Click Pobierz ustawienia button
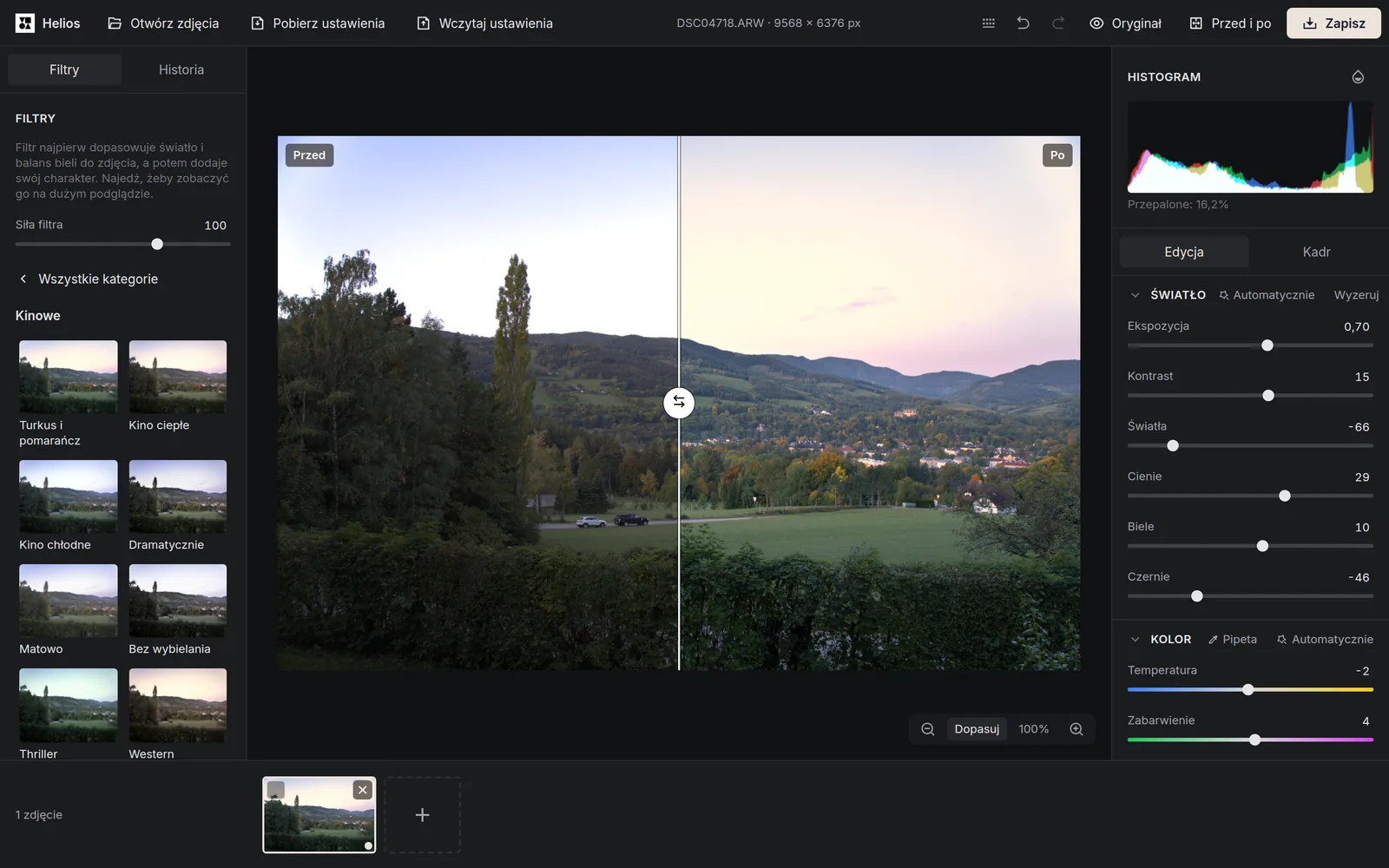1389x868 pixels. click(x=318, y=23)
